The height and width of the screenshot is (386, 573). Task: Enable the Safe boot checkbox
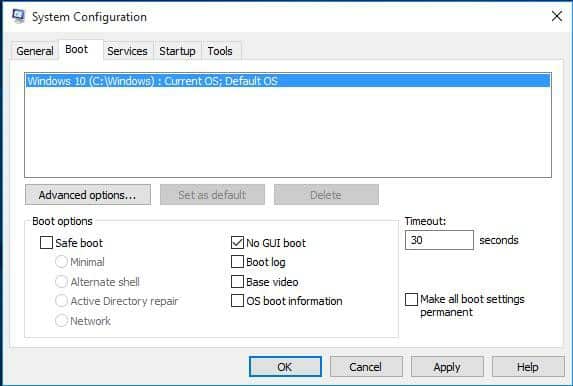pos(46,243)
